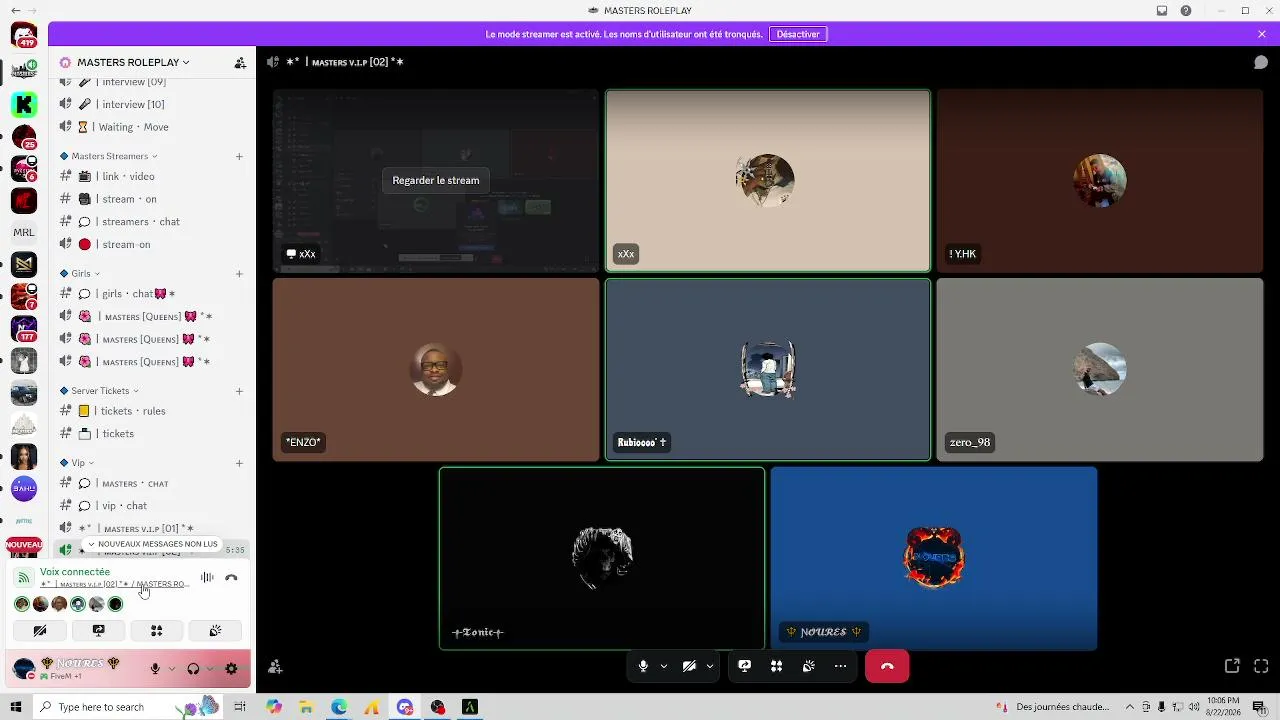Open the tickets · rules channel
Viewport: 1280px width, 720px height.
click(152, 411)
